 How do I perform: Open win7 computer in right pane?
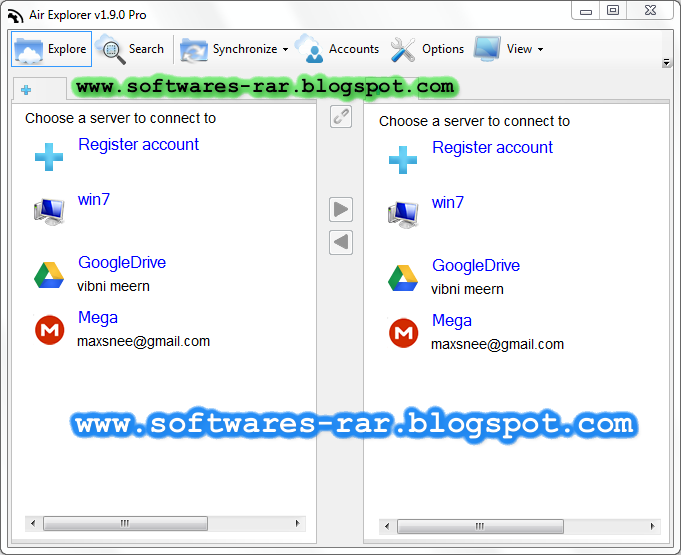point(448,202)
